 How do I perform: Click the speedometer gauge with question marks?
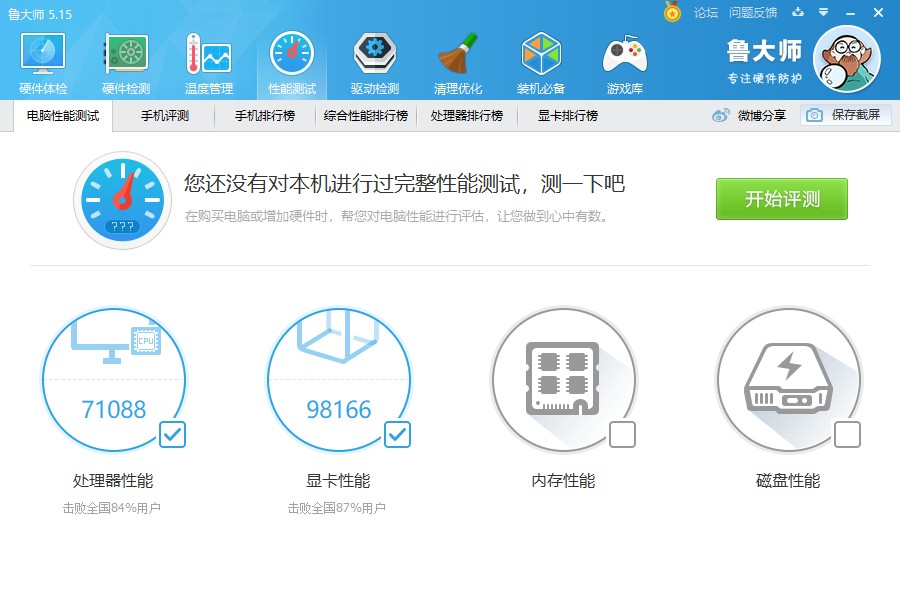pos(122,200)
